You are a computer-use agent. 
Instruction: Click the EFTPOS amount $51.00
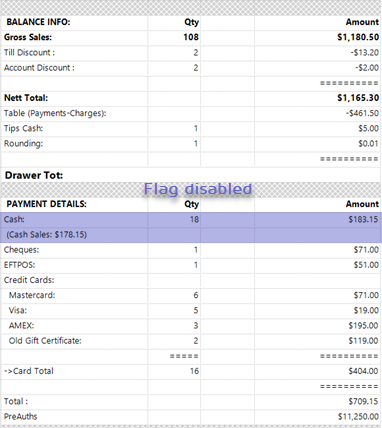366,265
